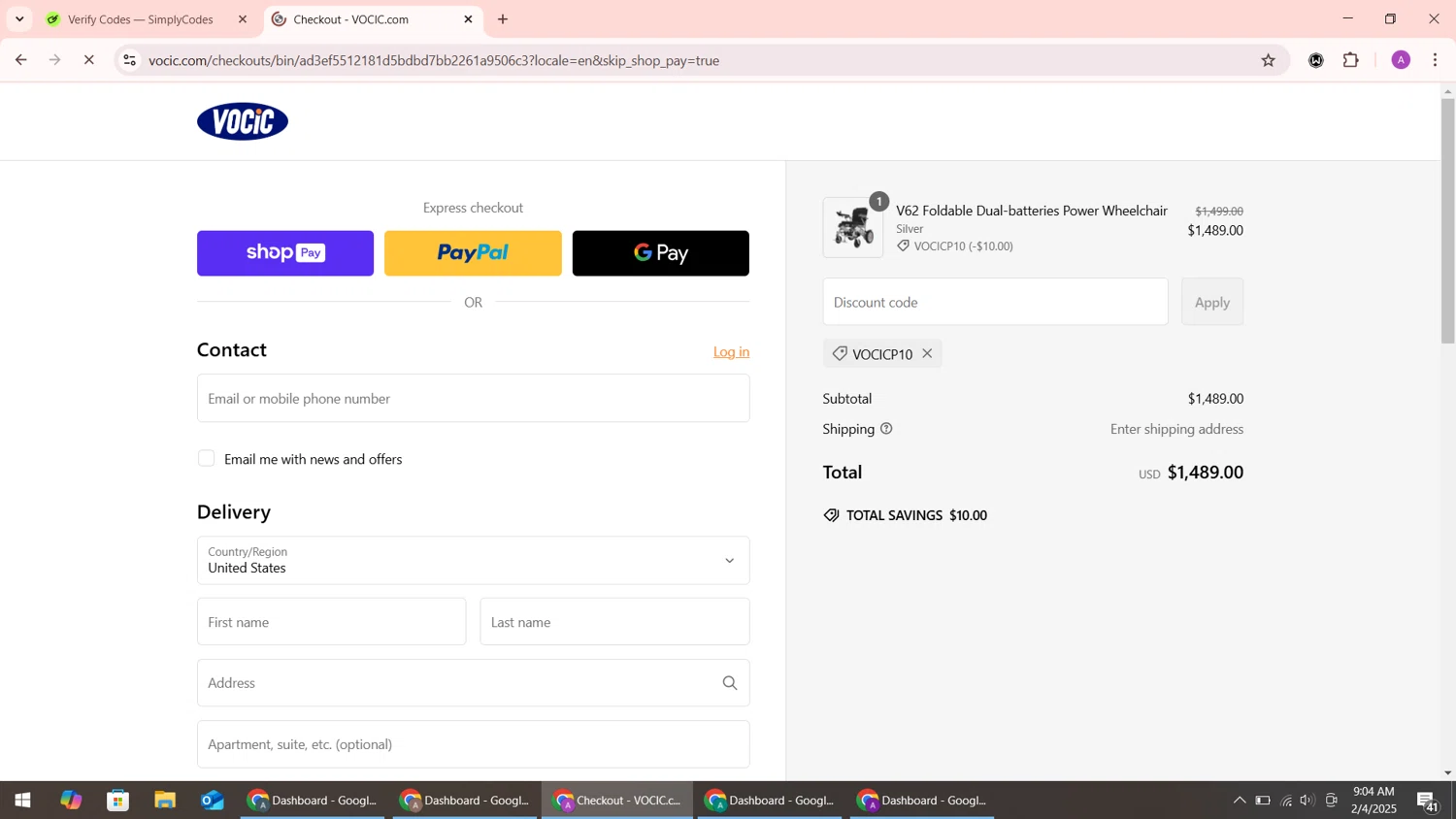1456x819 pixels.
Task: Pay with Shop Pay express button
Action: [x=285, y=253]
